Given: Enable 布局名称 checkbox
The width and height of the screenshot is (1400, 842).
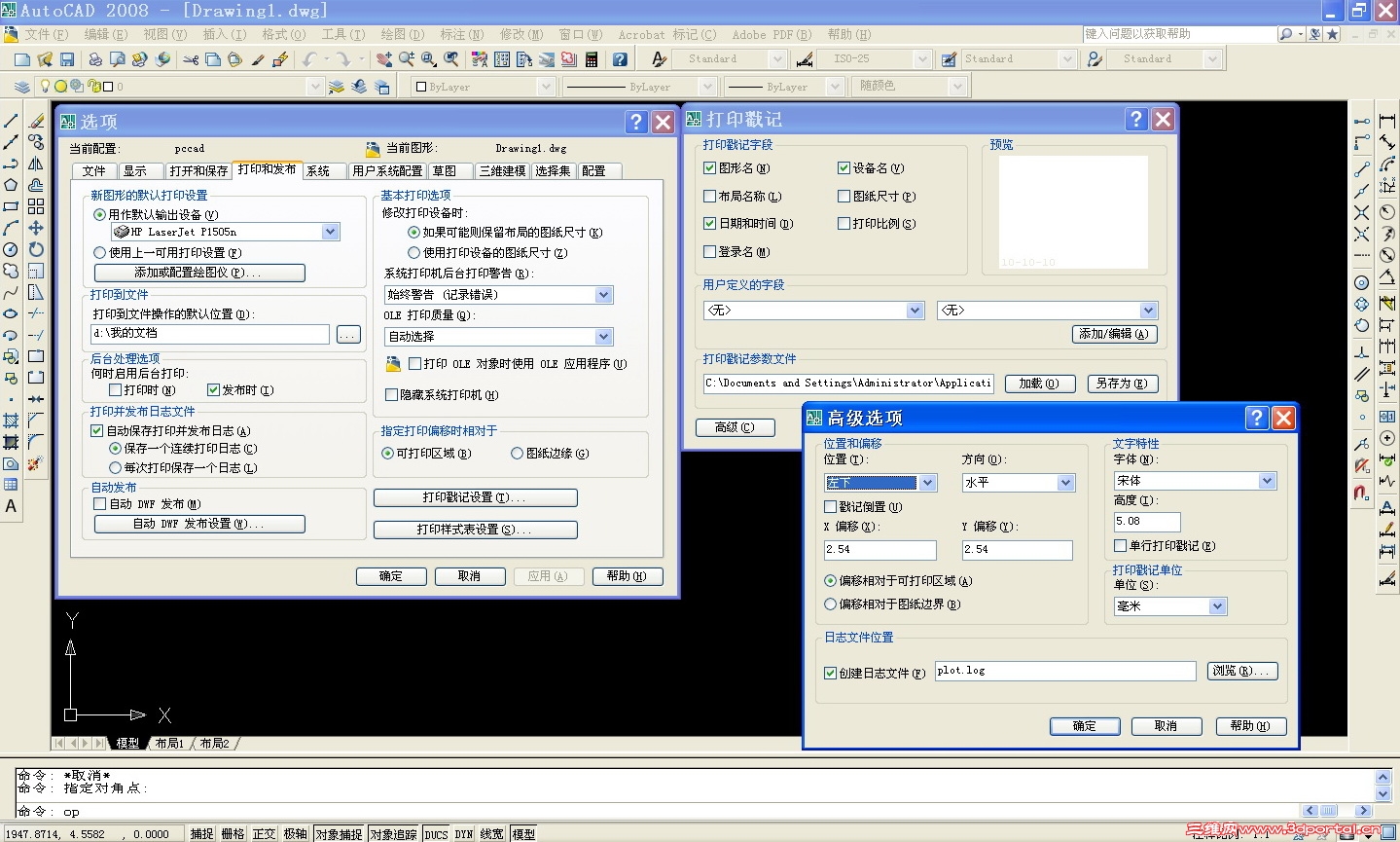Looking at the screenshot, I should [710, 197].
